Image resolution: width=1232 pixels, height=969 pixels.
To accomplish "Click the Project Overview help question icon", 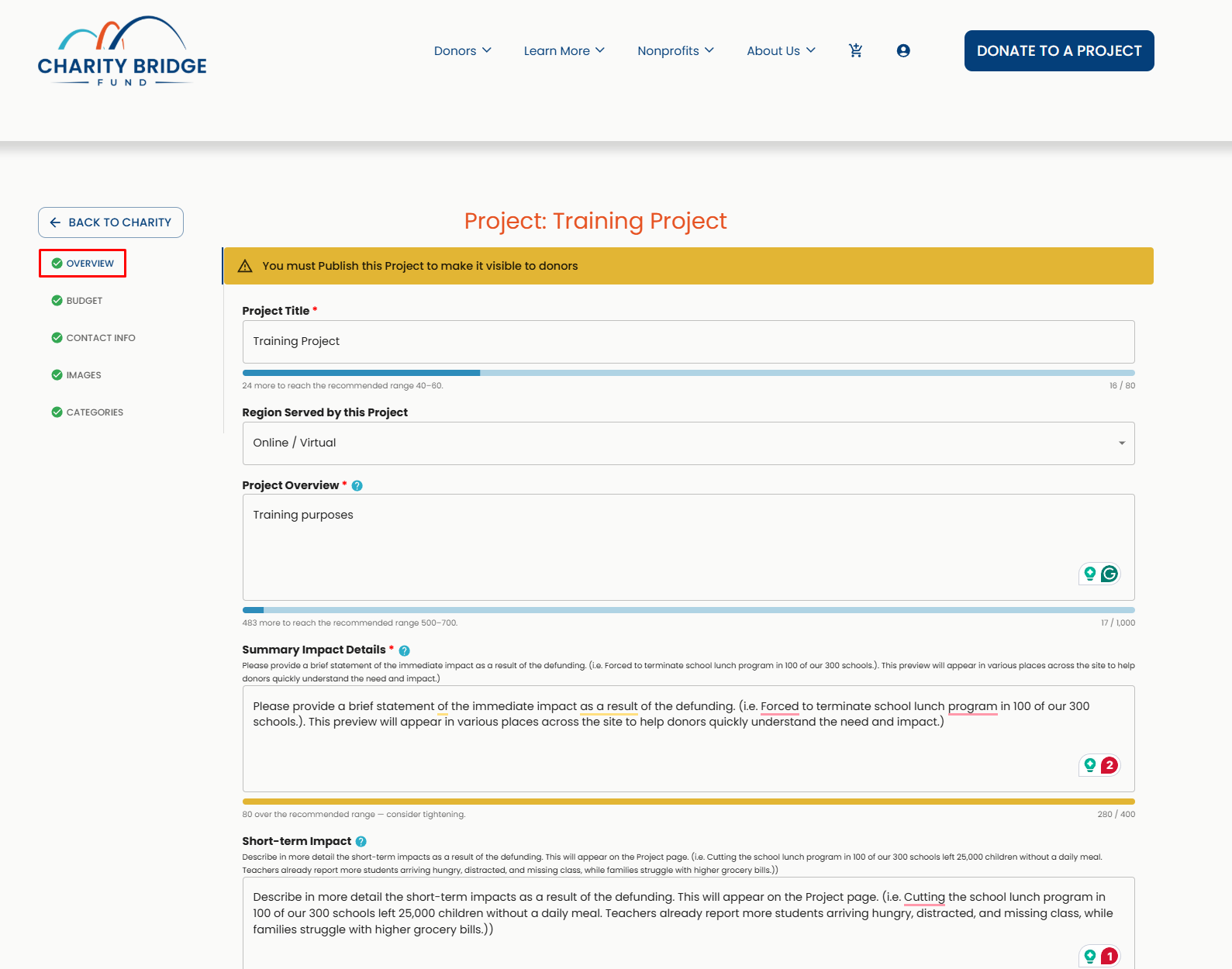I will point(357,486).
